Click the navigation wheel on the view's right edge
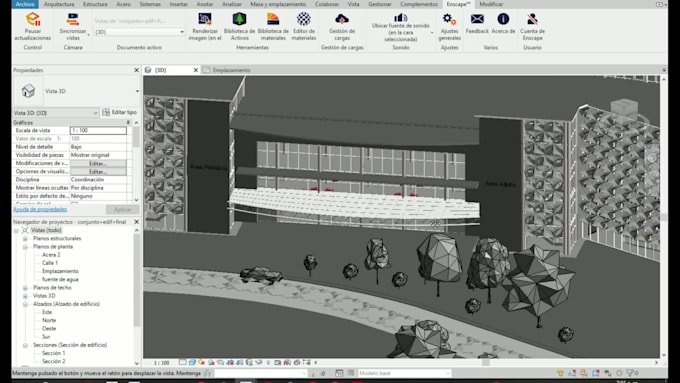680x383 pixels. [x=652, y=158]
